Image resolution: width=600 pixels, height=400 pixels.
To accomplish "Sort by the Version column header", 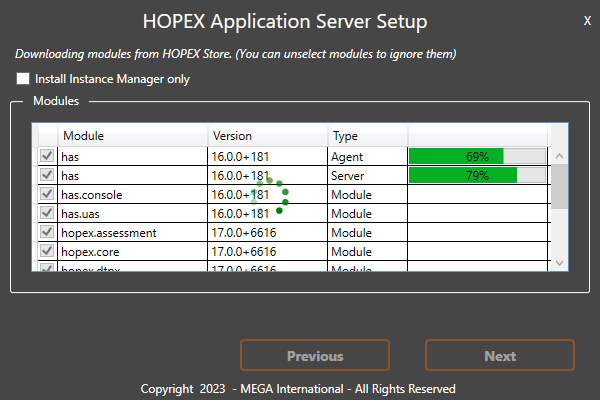I will pyautogui.click(x=267, y=136).
